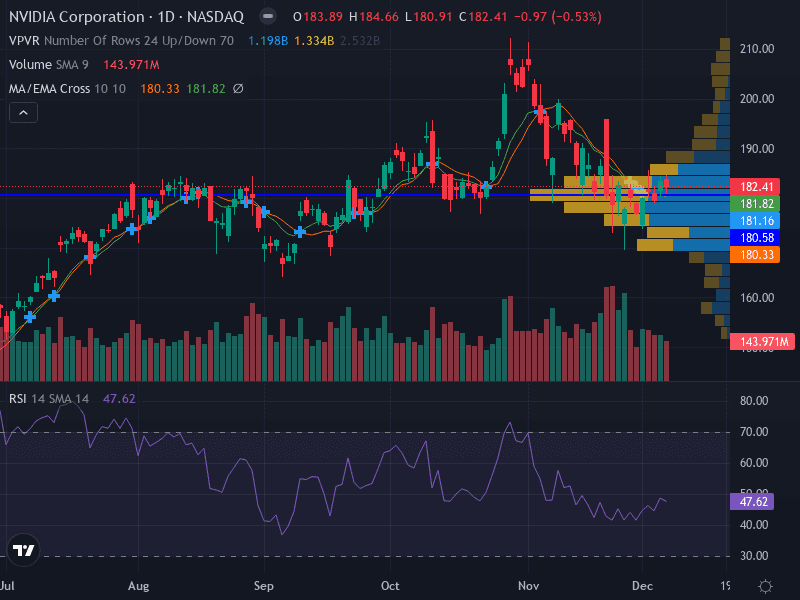Click the 143.971M volume label
The height and width of the screenshot is (600, 800).
(762, 341)
